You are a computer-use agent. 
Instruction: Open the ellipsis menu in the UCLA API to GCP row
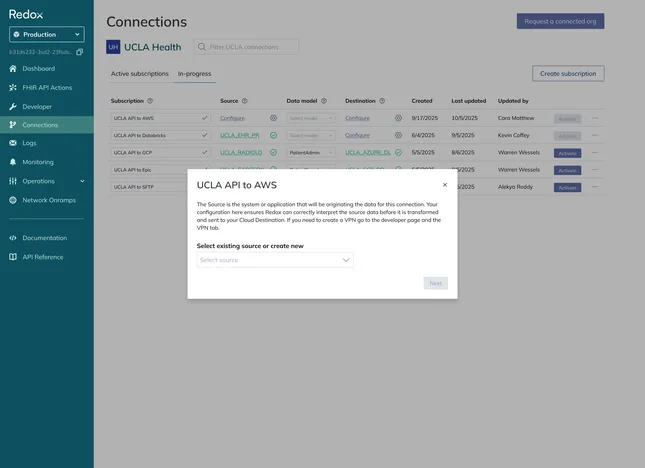595,153
